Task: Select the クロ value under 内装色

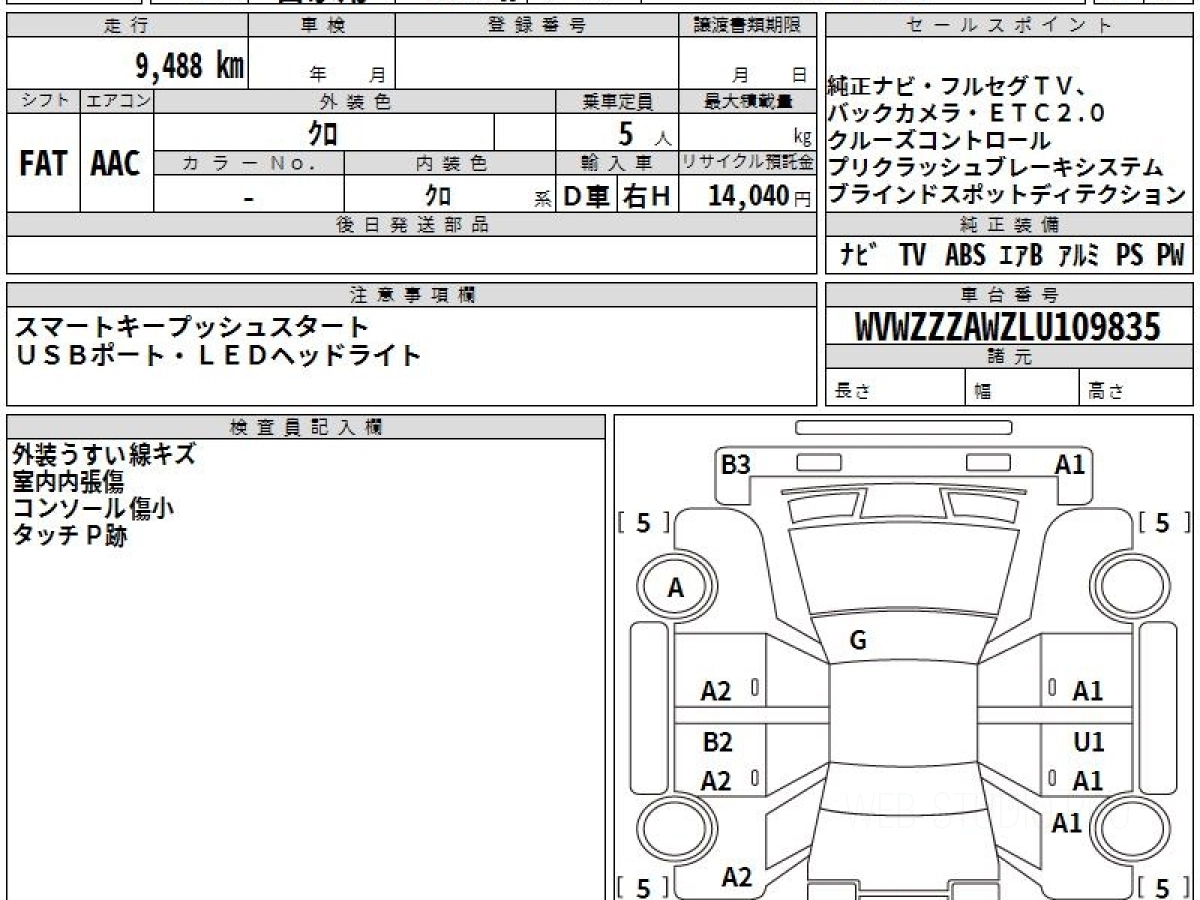Action: tap(438, 196)
